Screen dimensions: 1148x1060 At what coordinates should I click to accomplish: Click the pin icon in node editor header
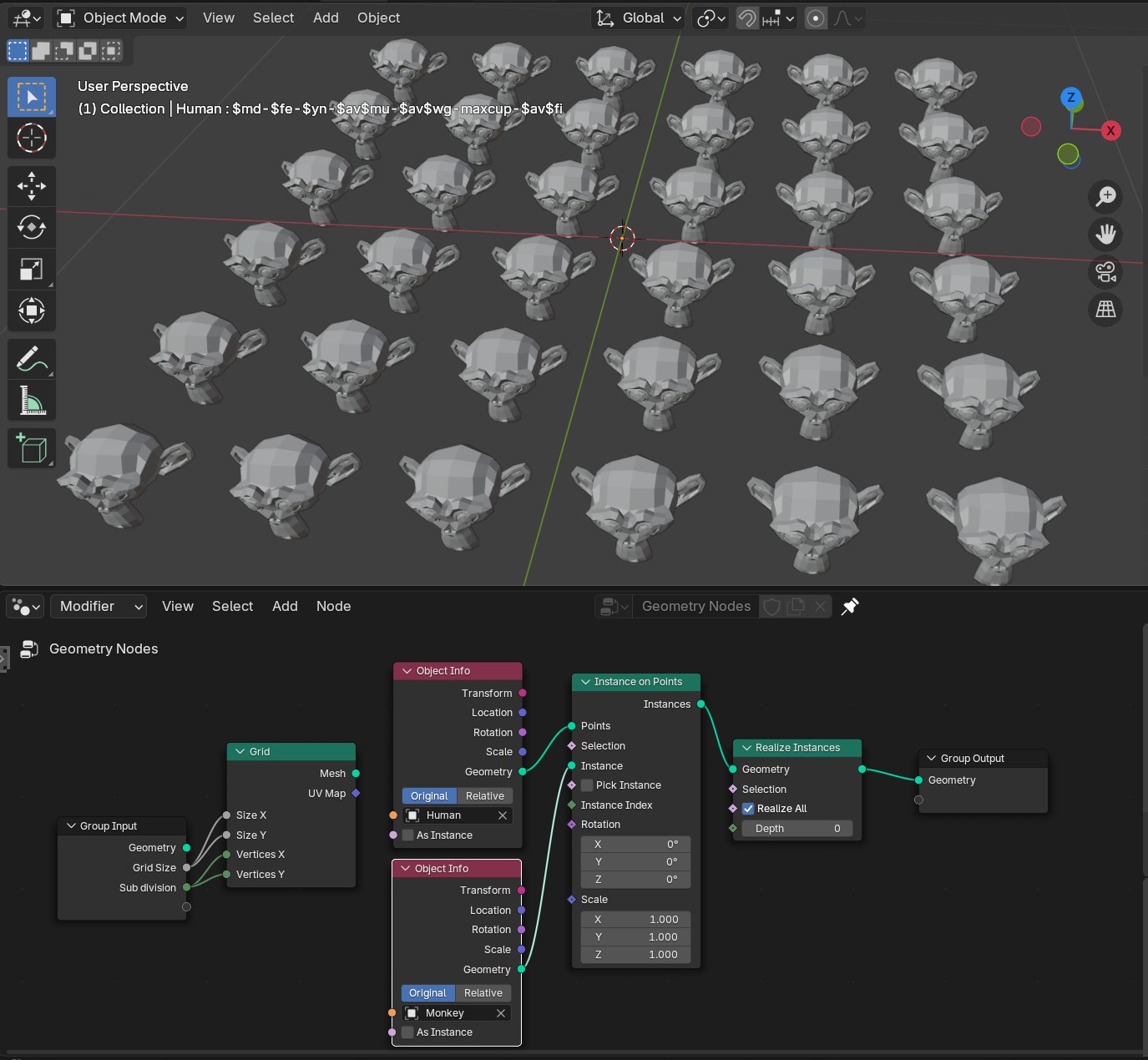850,607
